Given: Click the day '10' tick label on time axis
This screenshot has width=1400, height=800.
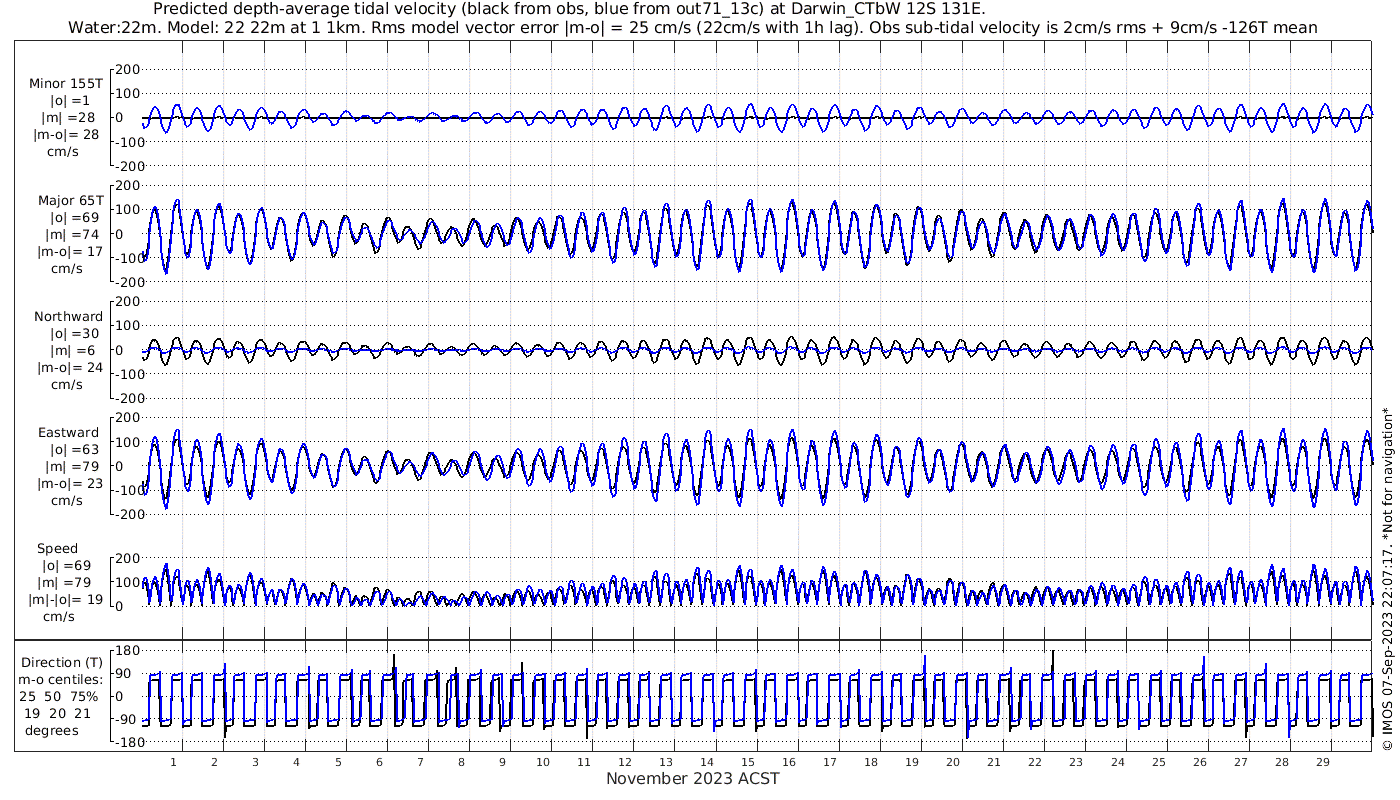Looking at the screenshot, I should point(542,762).
